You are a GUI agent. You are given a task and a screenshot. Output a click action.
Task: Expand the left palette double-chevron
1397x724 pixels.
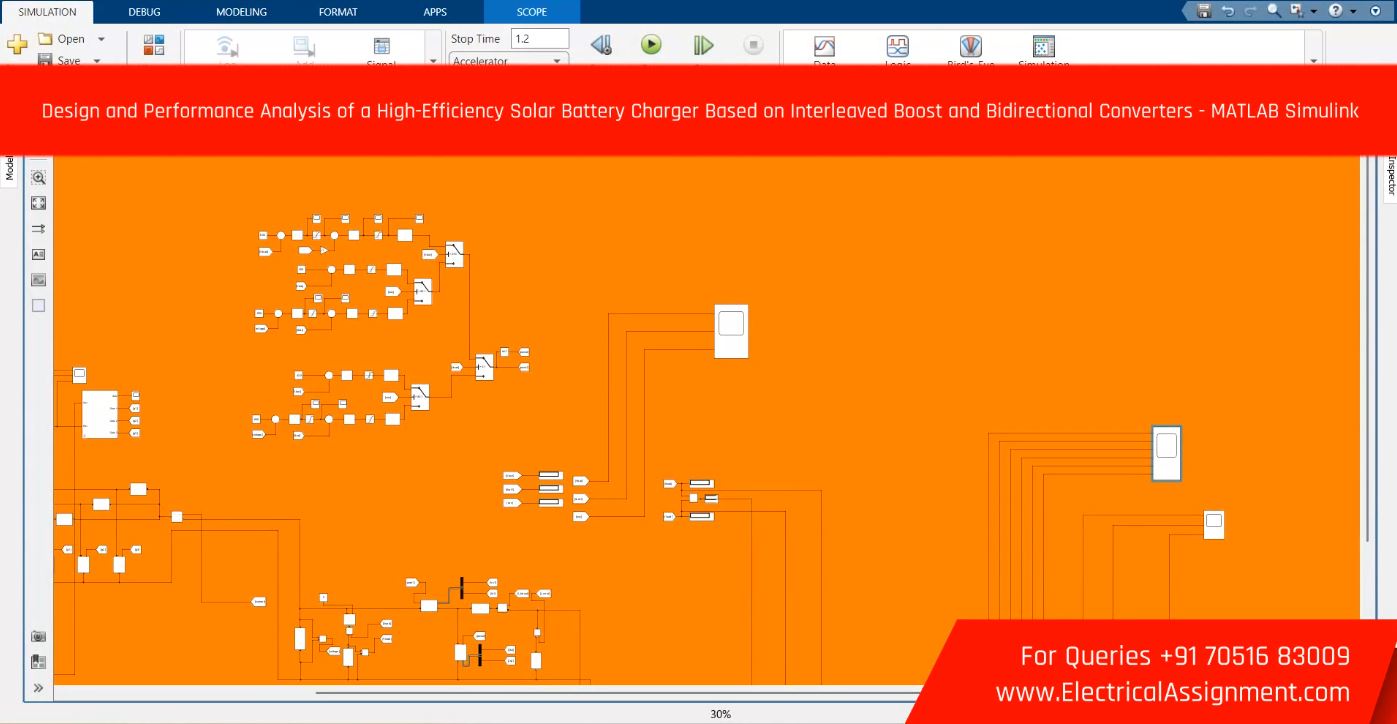tap(39, 688)
